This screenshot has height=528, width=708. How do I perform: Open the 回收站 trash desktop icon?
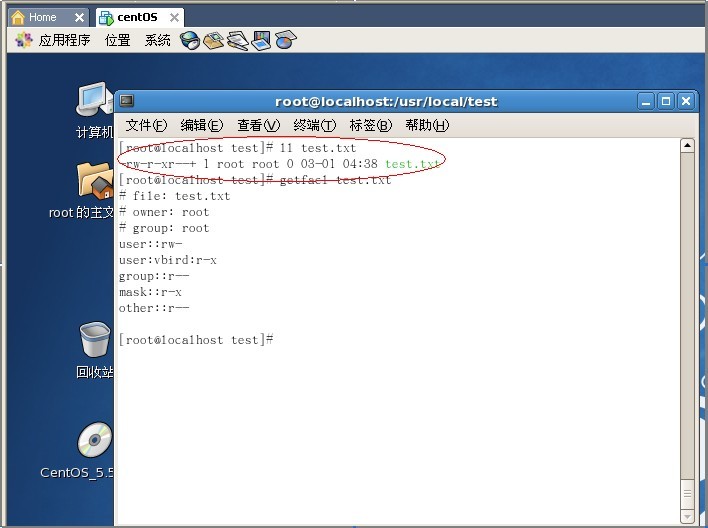[94, 350]
